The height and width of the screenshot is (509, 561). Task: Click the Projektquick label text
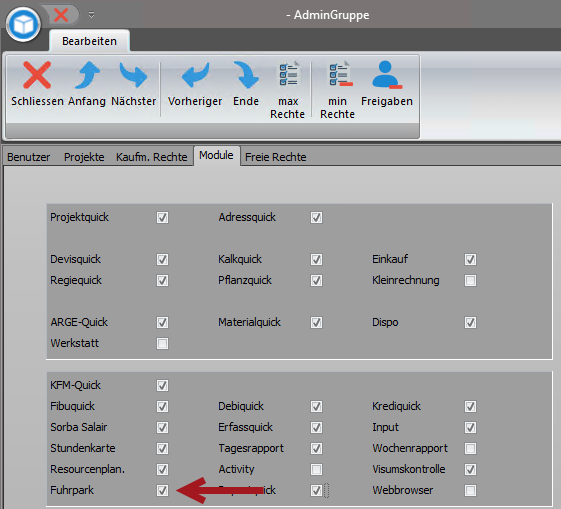point(79,217)
